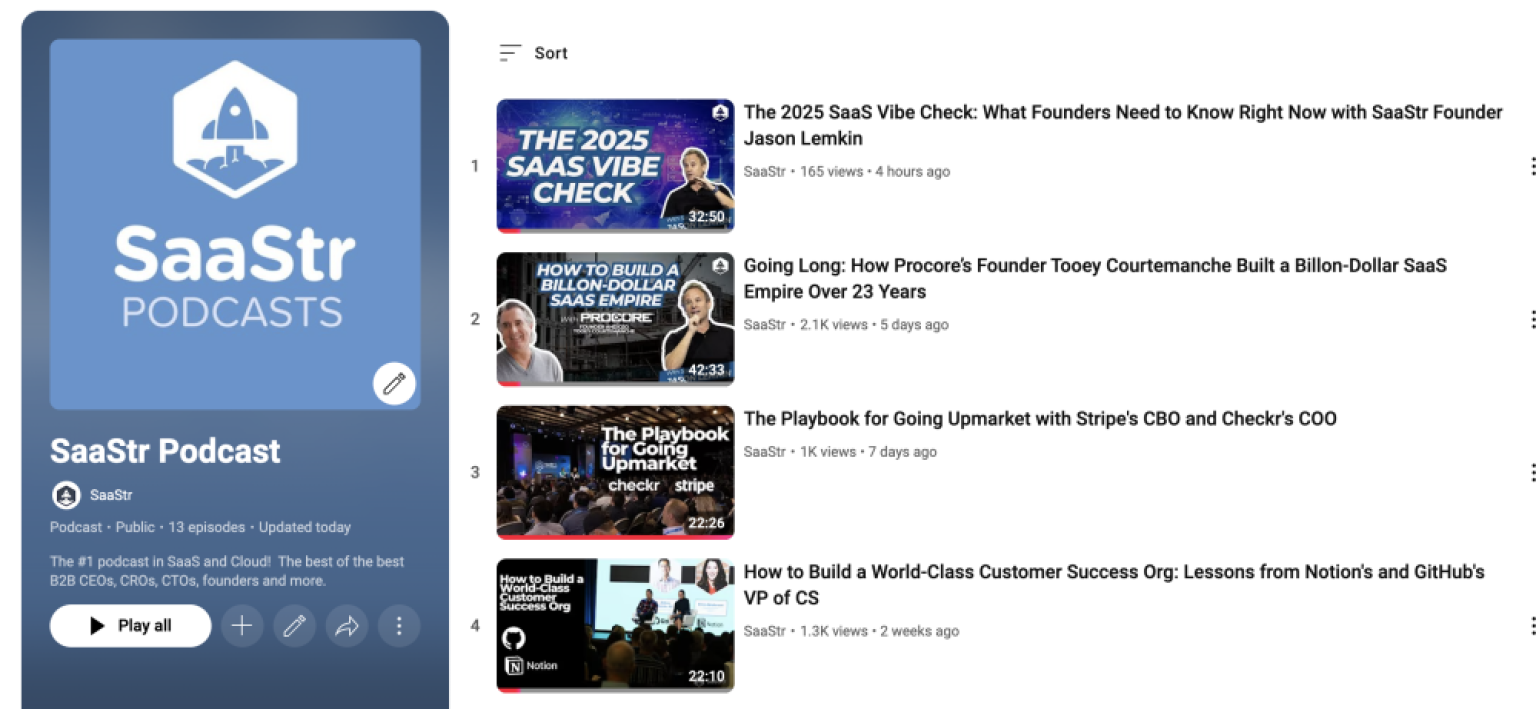Open the Billion-Dollar SaaS Empire thumbnail
The image size is (1536, 709).
click(x=615, y=319)
